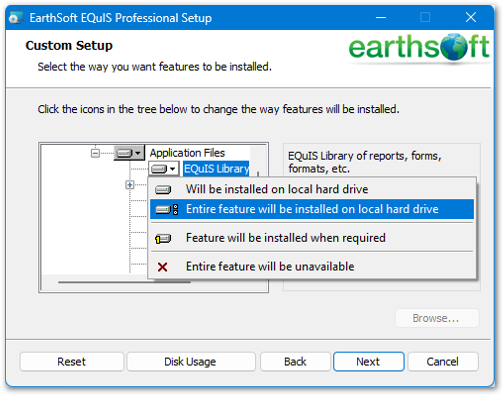Open Disk Usage
This screenshot has width=504, height=396.
(191, 362)
